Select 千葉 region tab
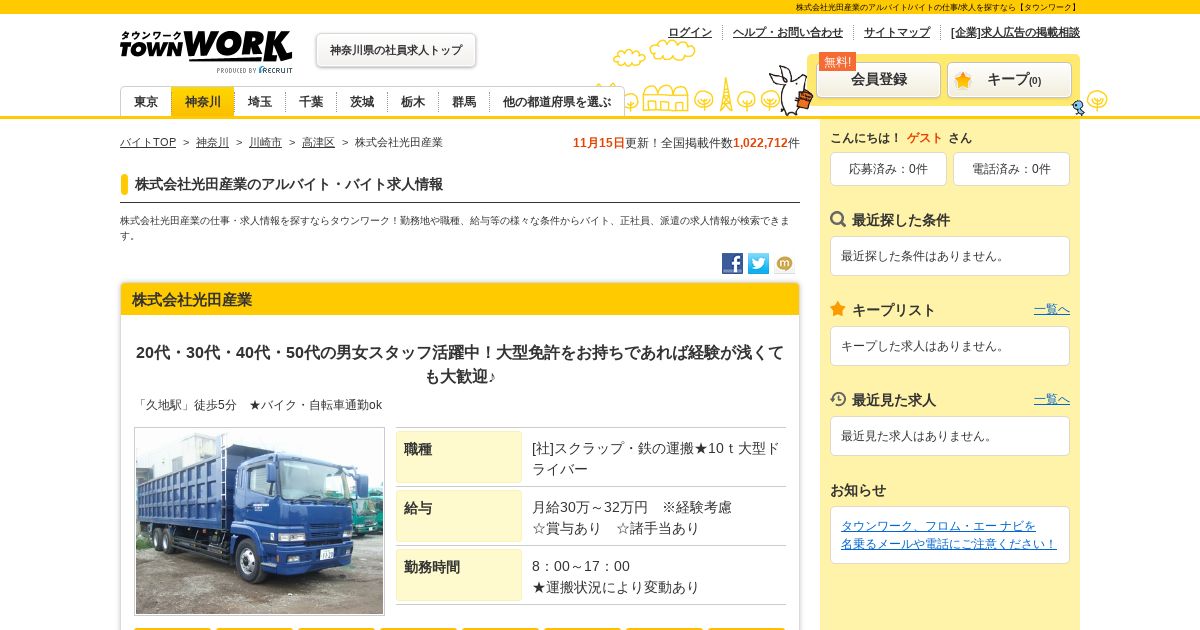 point(311,102)
